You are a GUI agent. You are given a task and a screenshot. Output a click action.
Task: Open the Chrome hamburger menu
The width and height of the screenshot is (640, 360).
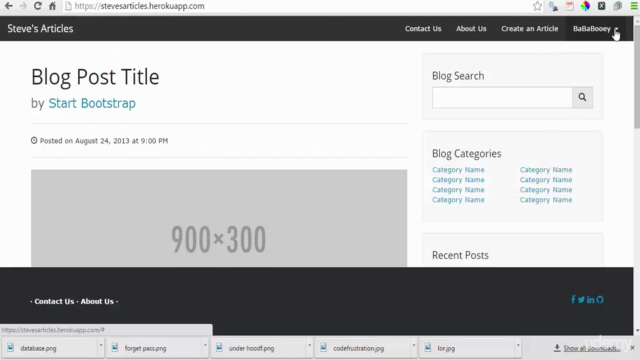[x=634, y=6]
